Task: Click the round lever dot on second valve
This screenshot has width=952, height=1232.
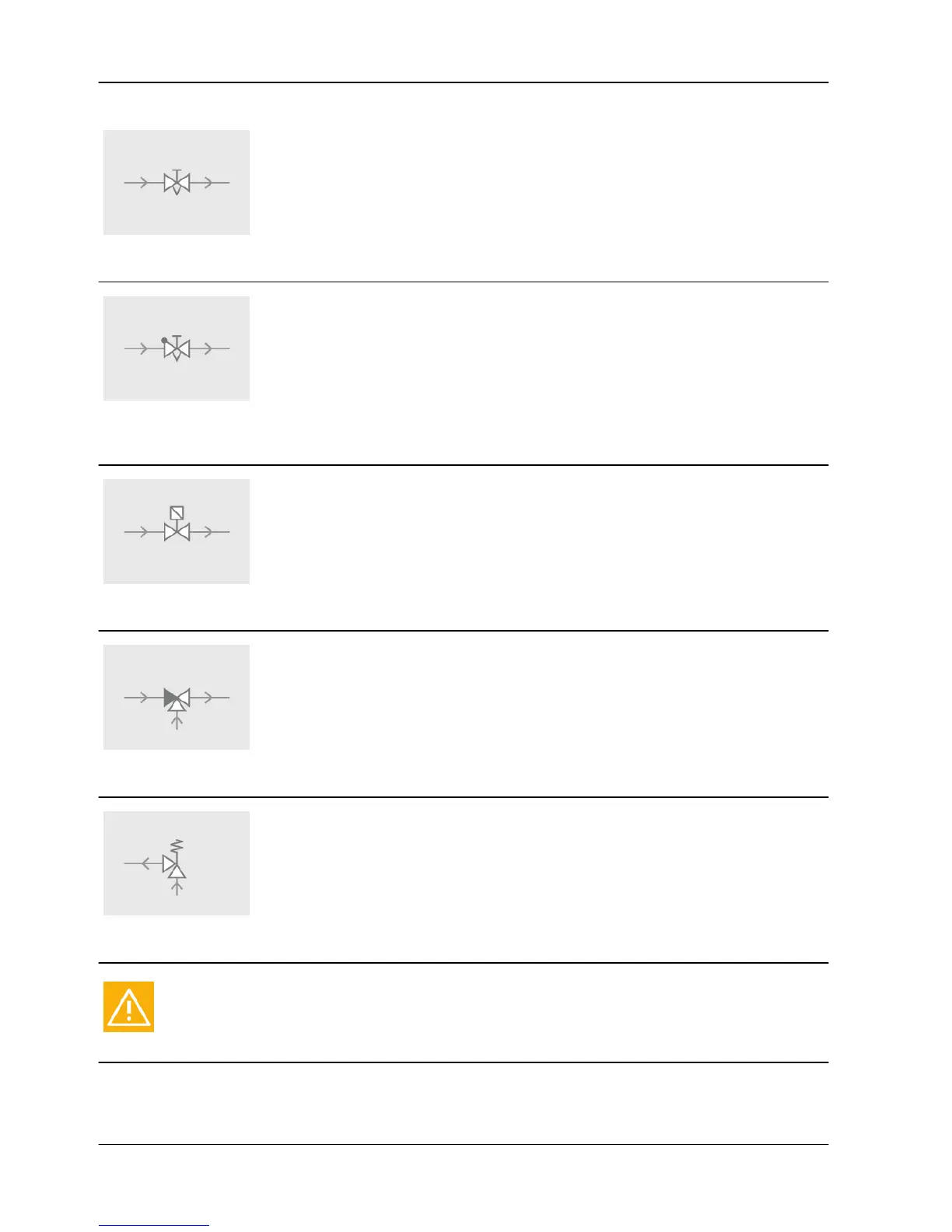Action: (x=164, y=340)
